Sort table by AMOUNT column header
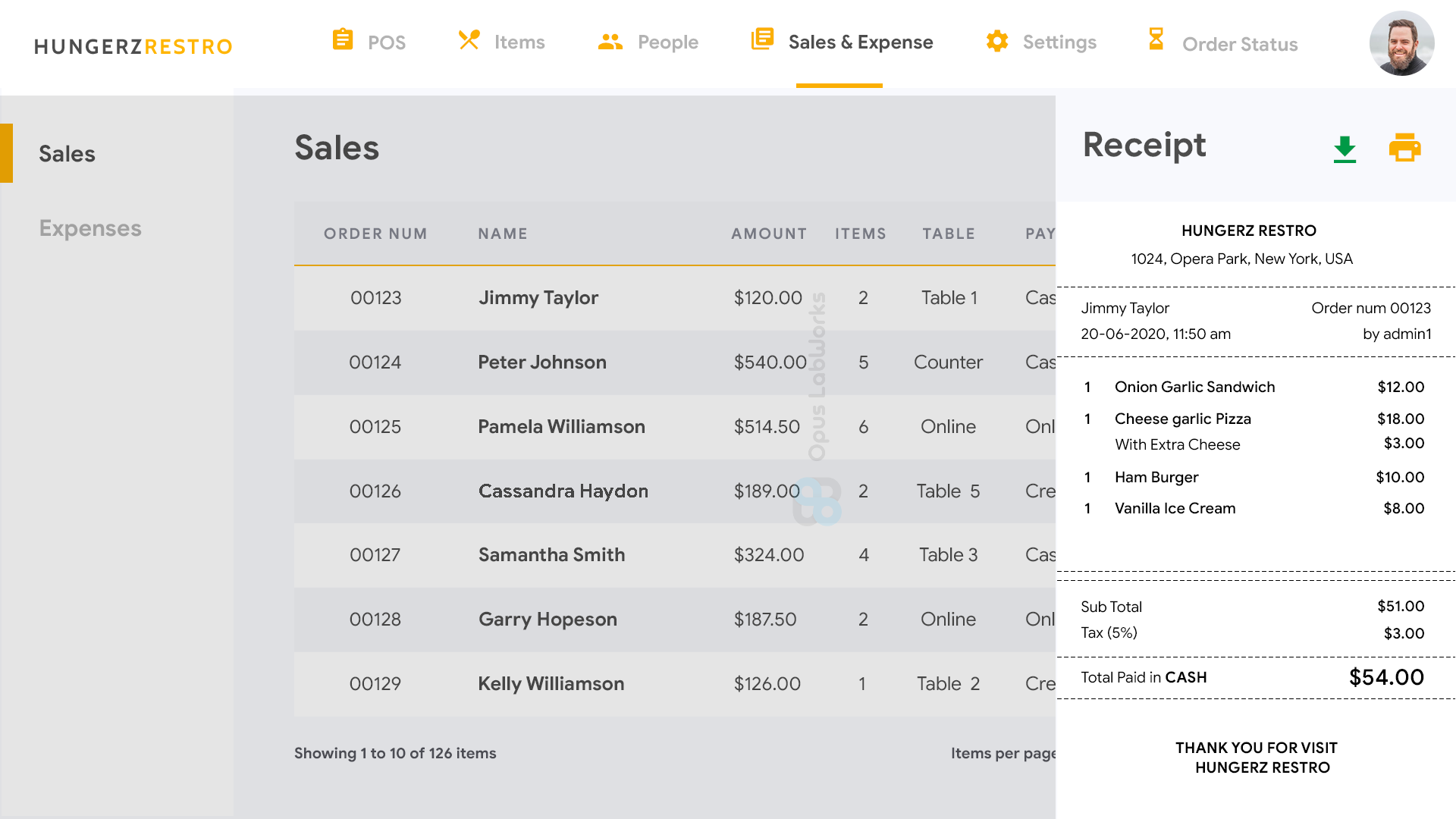 click(x=768, y=234)
